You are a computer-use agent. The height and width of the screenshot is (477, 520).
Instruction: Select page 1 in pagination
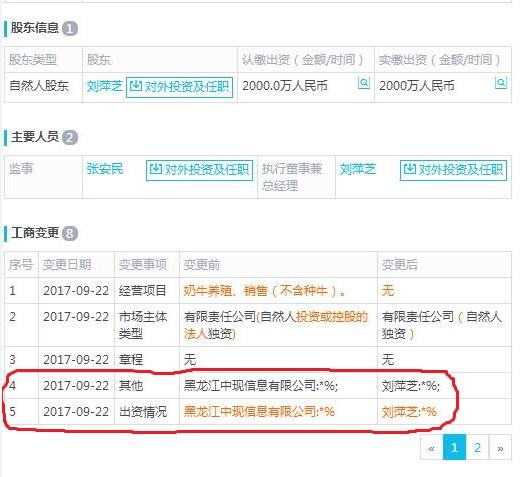point(454,447)
